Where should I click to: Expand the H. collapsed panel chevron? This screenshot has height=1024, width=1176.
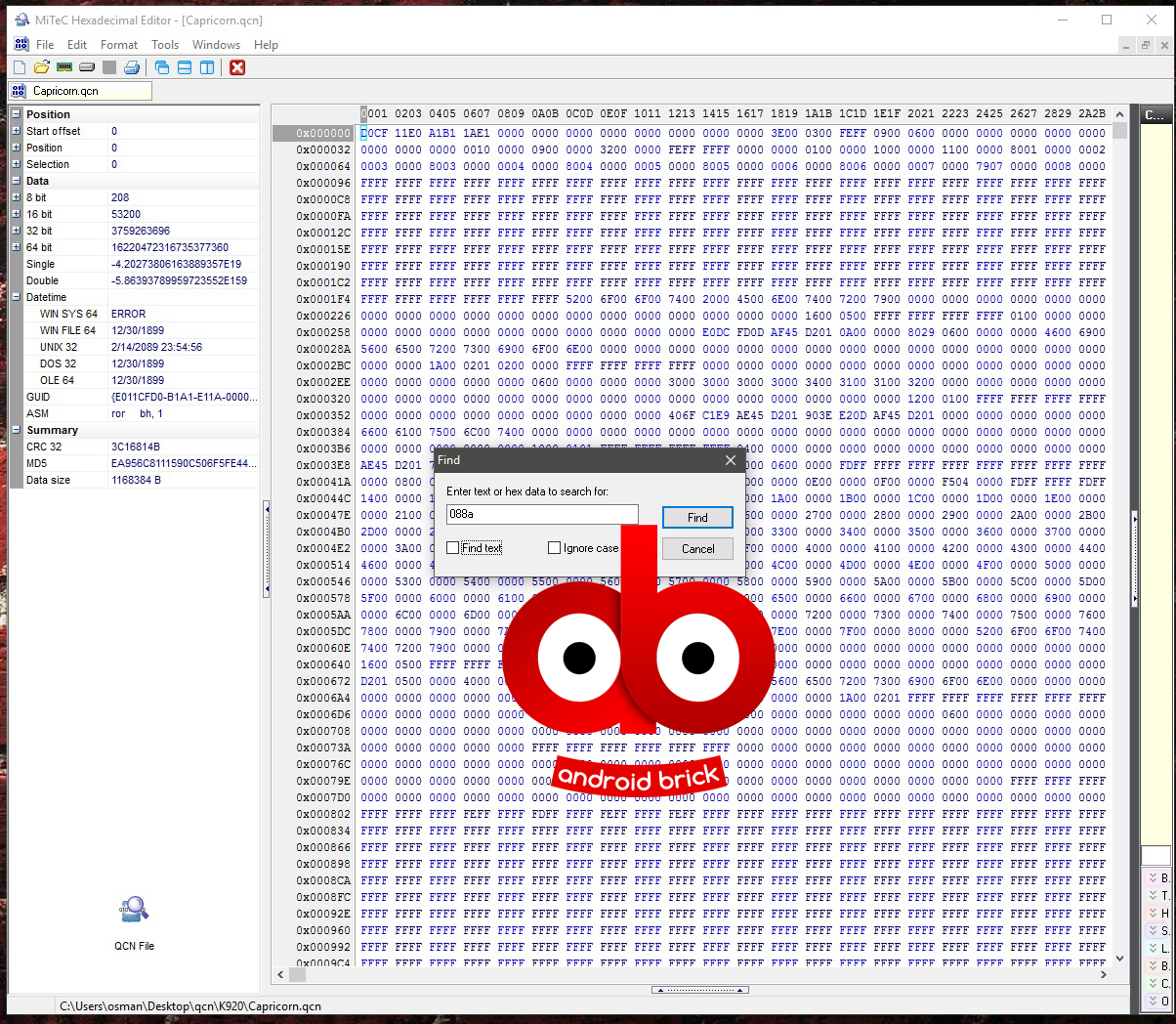coord(1153,914)
